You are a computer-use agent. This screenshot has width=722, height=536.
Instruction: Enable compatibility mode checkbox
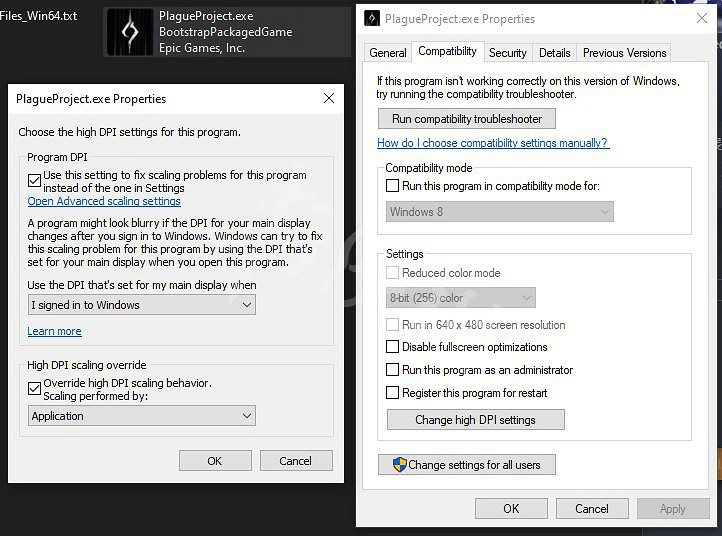point(393,186)
